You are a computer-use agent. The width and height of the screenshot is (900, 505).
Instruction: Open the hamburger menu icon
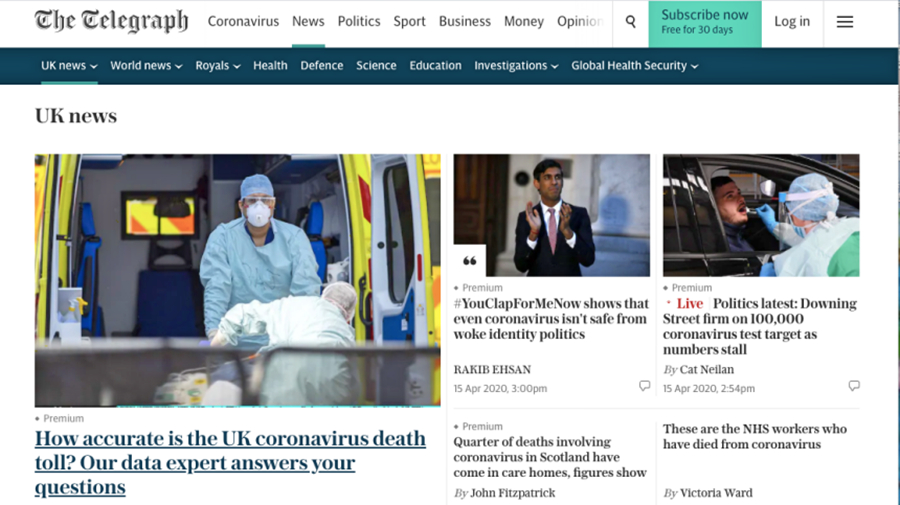click(x=844, y=22)
